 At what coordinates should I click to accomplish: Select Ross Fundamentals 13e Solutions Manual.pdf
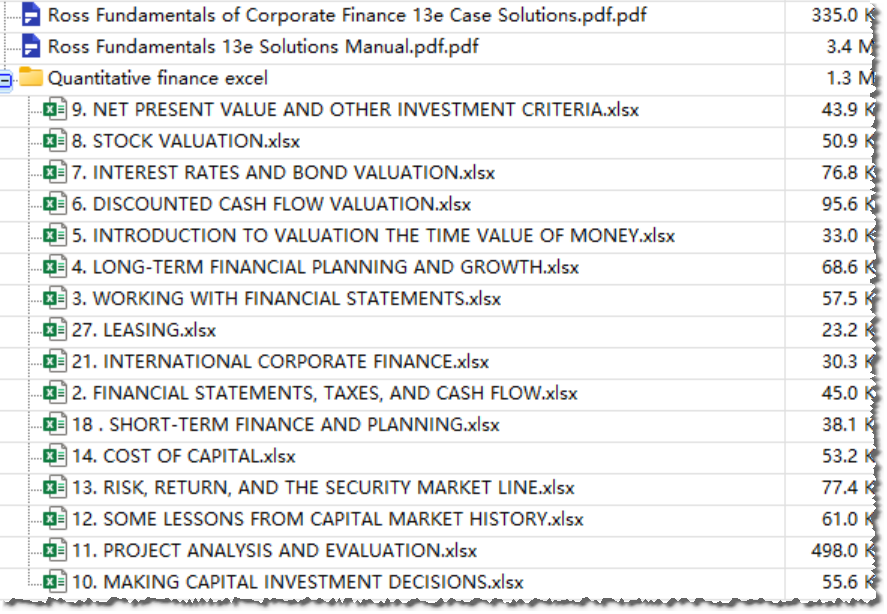click(263, 47)
